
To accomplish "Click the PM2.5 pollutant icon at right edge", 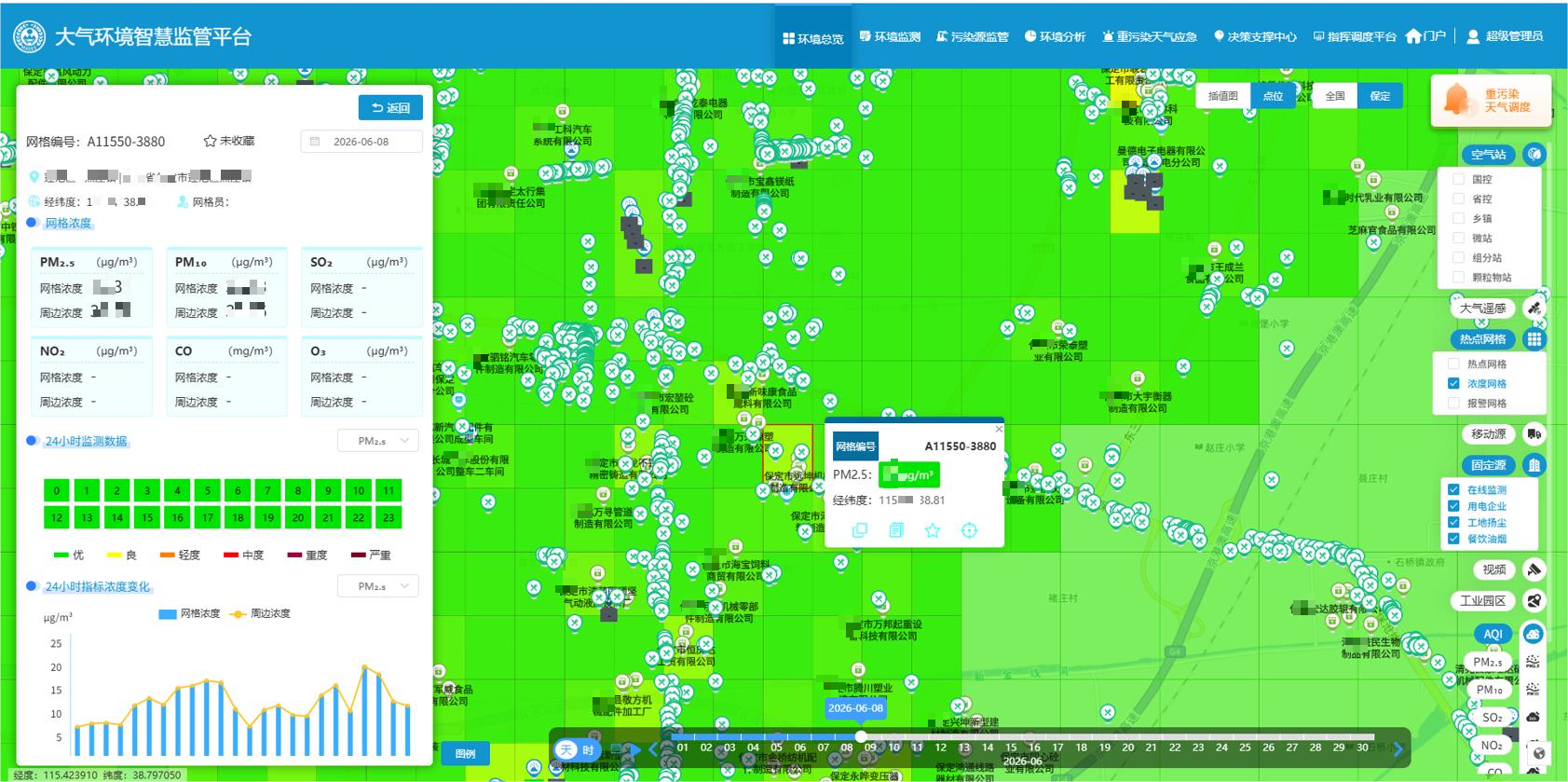I will coord(1533,662).
